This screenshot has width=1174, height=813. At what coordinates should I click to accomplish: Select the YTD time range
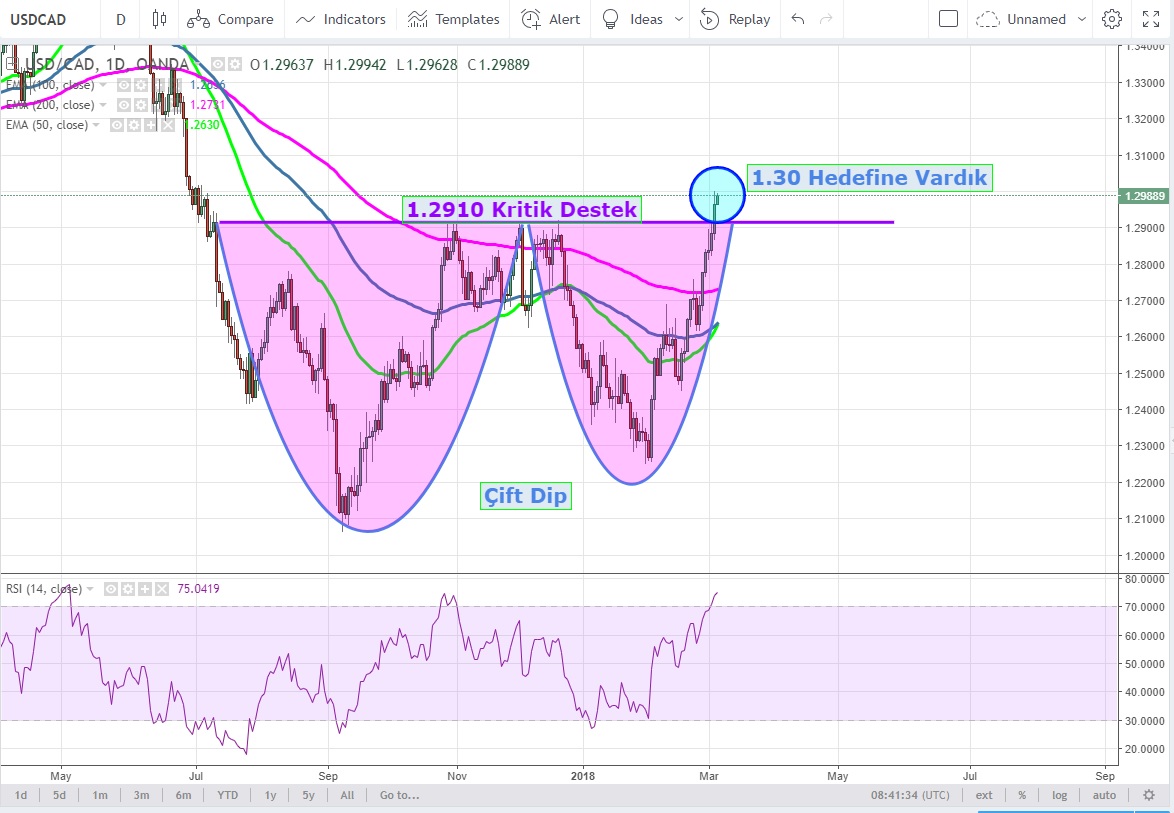pyautogui.click(x=227, y=795)
